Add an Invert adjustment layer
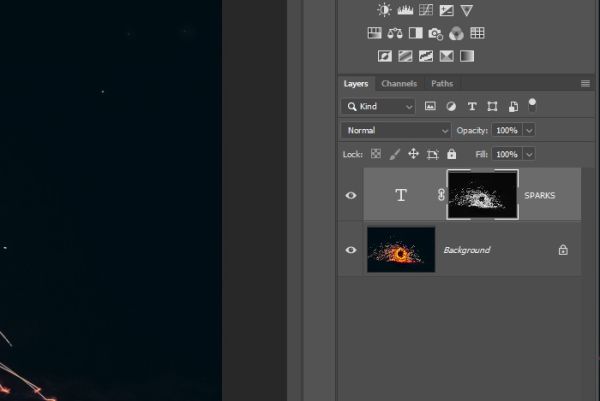The width and height of the screenshot is (600, 401). click(x=385, y=56)
